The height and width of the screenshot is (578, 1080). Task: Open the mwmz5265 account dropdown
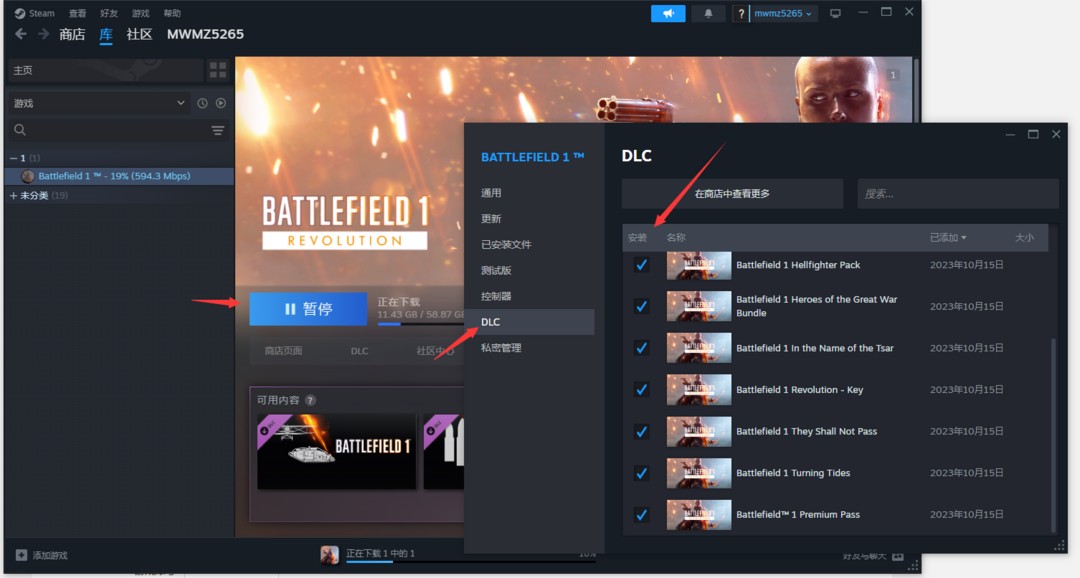(x=783, y=13)
